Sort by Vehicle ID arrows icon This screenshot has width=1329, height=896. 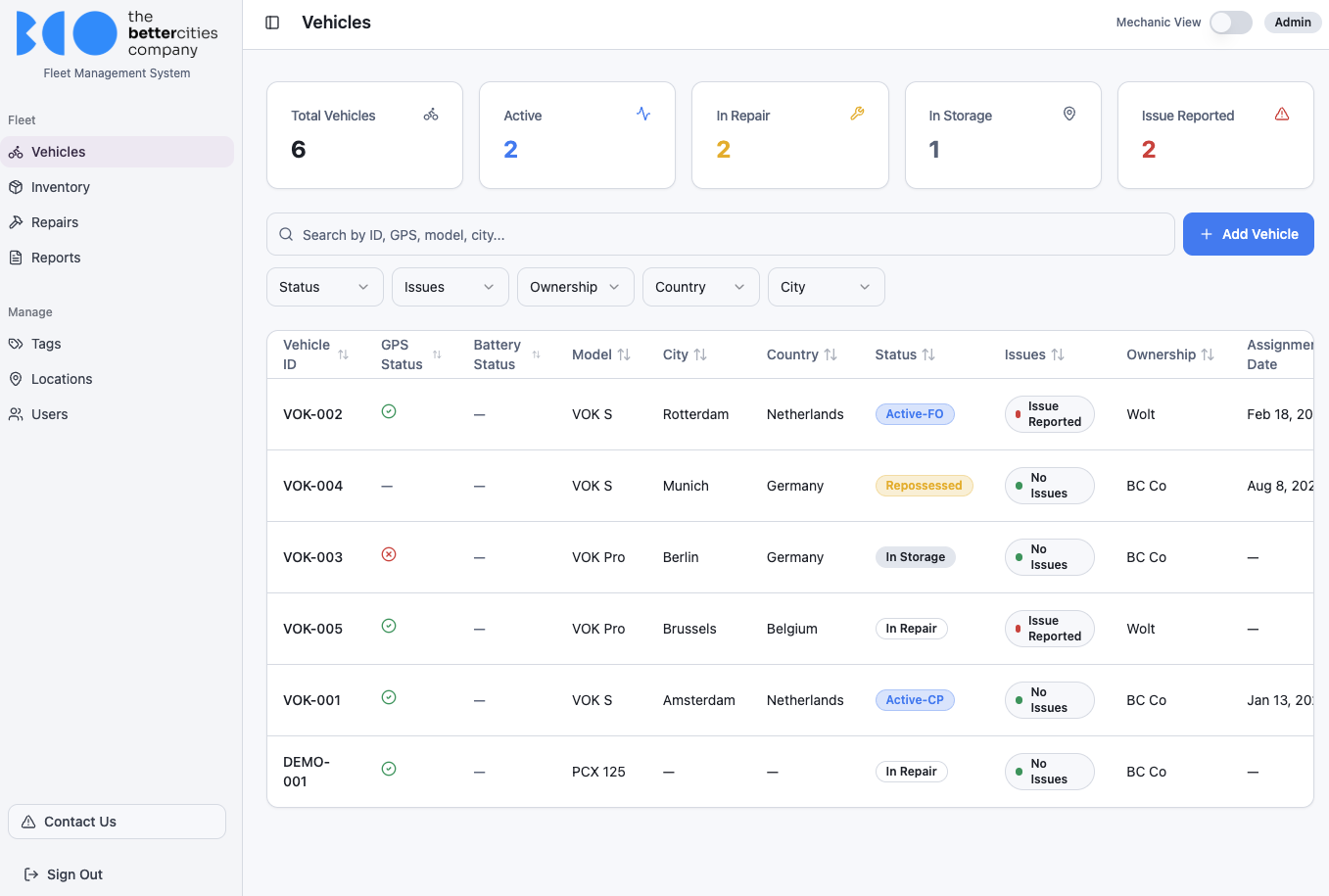[343, 354]
